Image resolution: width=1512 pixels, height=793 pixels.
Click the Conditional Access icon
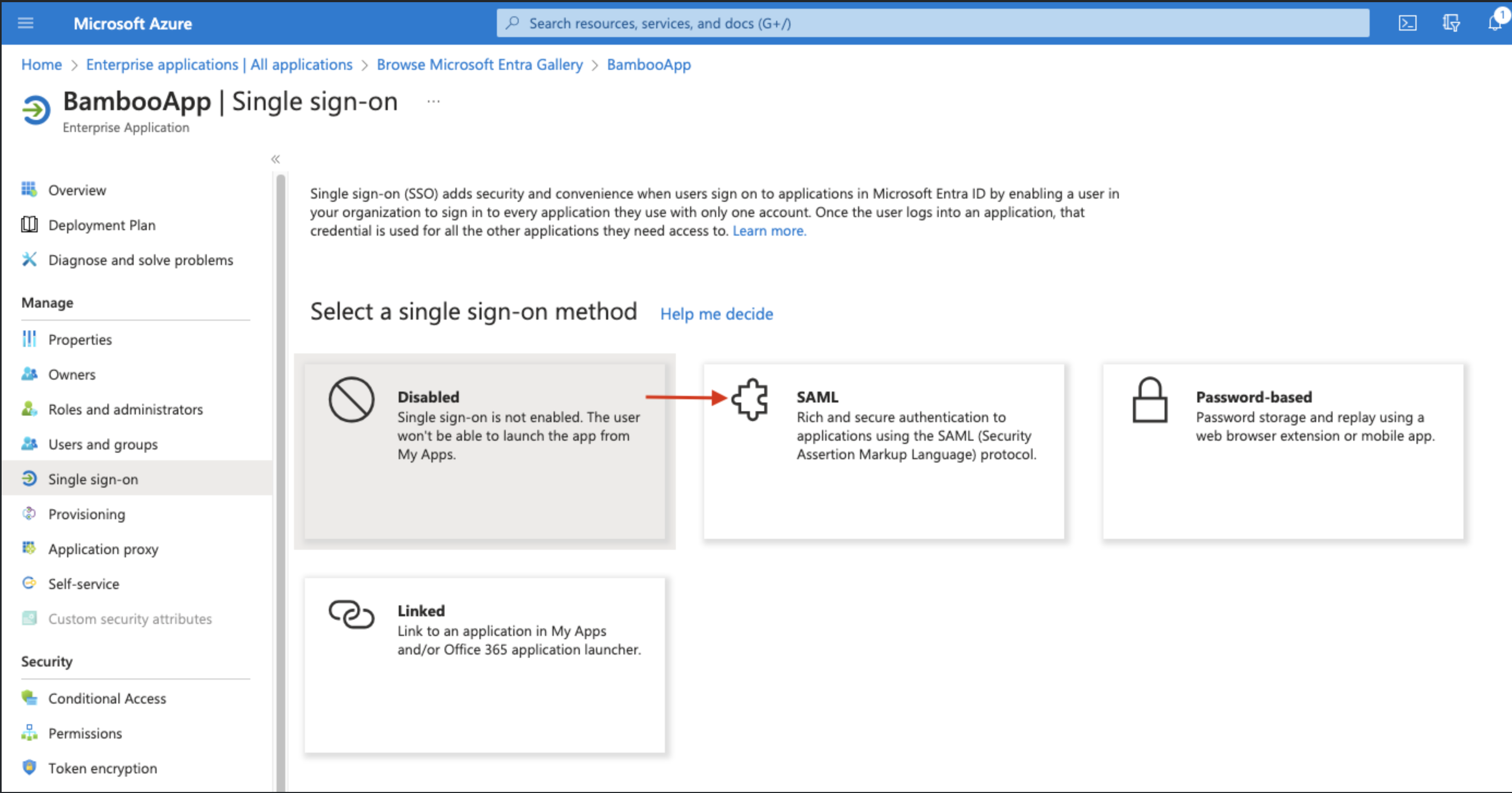coord(29,698)
